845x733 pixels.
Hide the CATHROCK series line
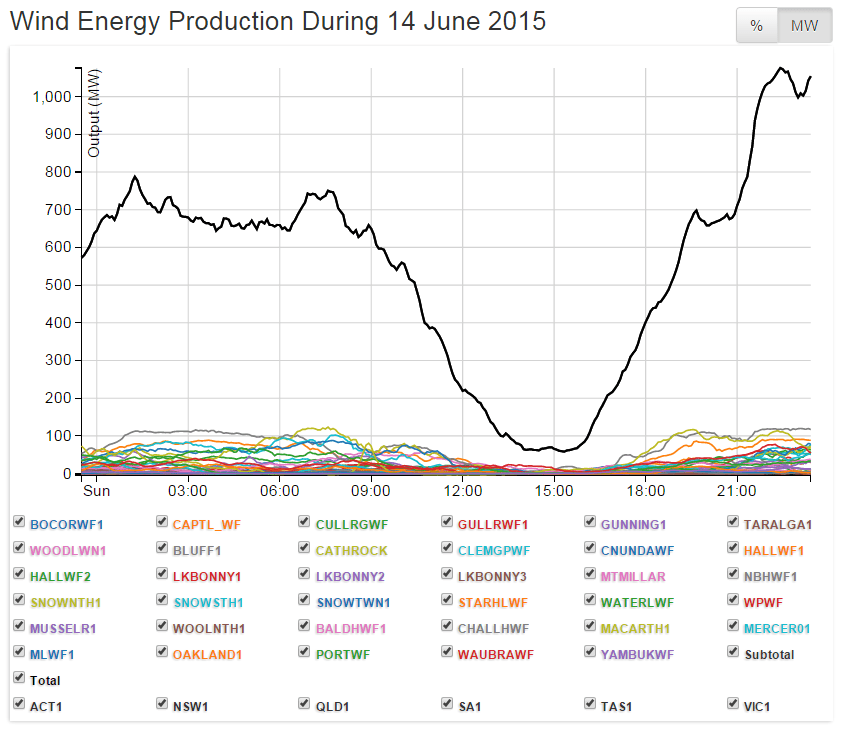click(305, 549)
